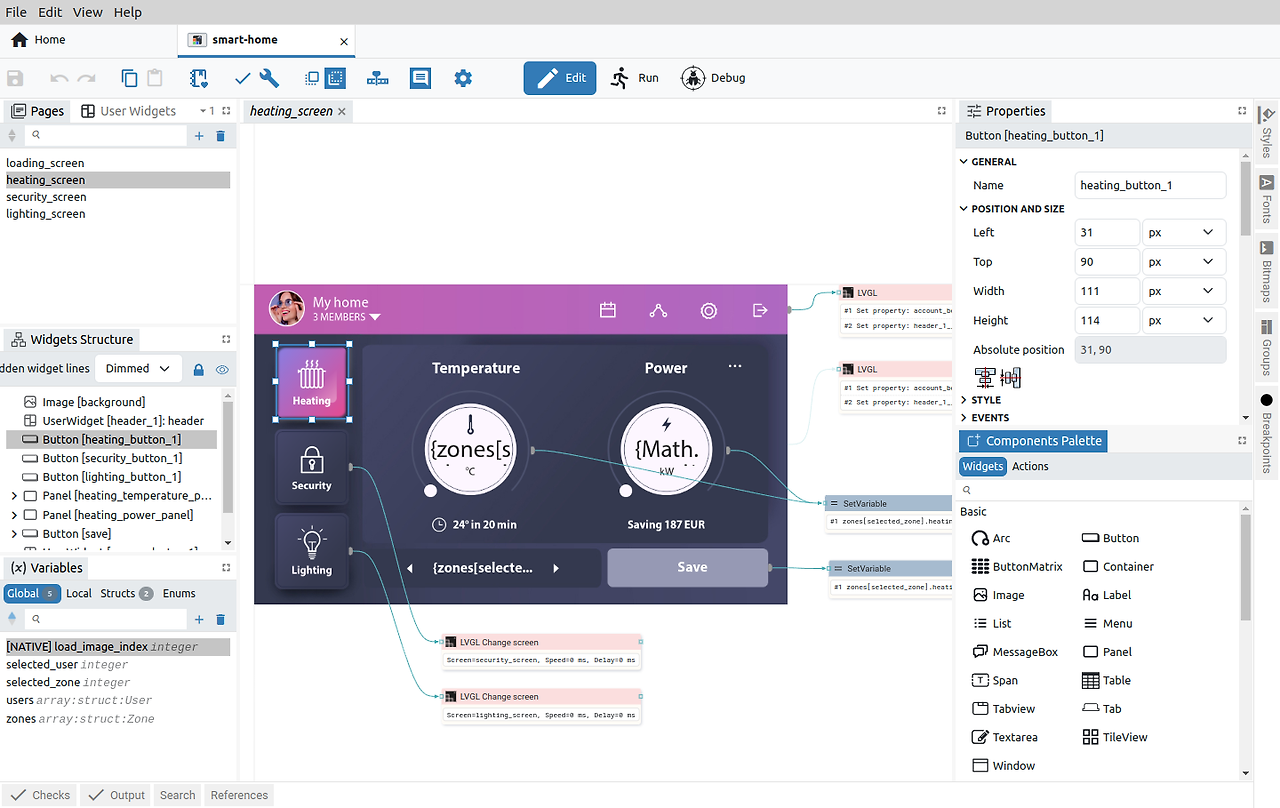This screenshot has width=1280, height=808.
Task: Open Height unit px dropdown
Action: tap(1184, 320)
